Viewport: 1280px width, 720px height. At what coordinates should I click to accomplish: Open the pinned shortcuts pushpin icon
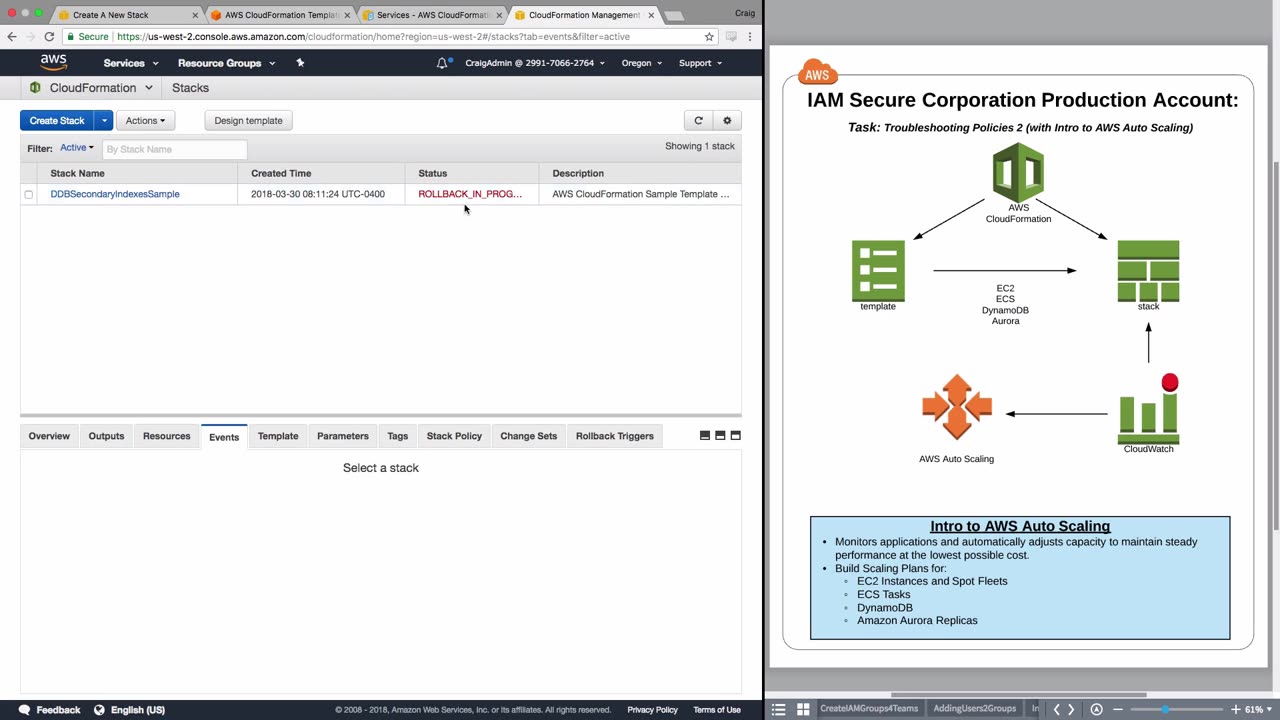point(299,63)
